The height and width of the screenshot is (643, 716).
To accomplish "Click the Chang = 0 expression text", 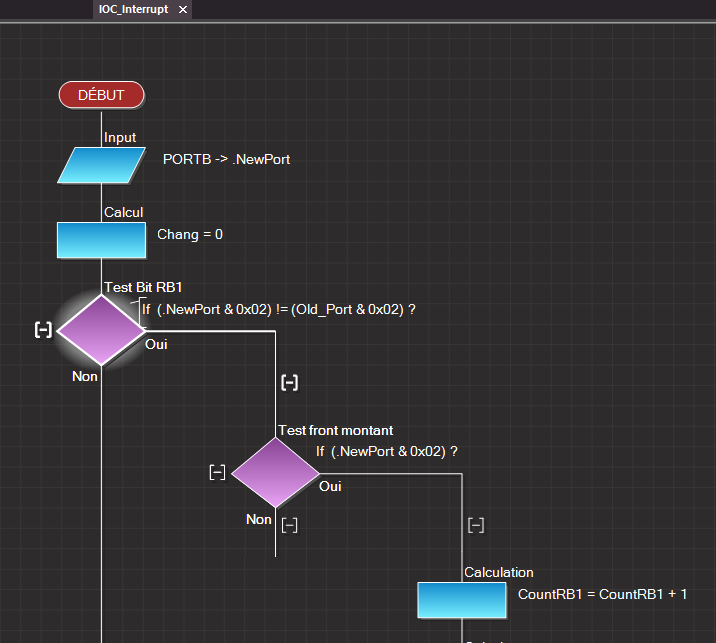I will [x=190, y=234].
